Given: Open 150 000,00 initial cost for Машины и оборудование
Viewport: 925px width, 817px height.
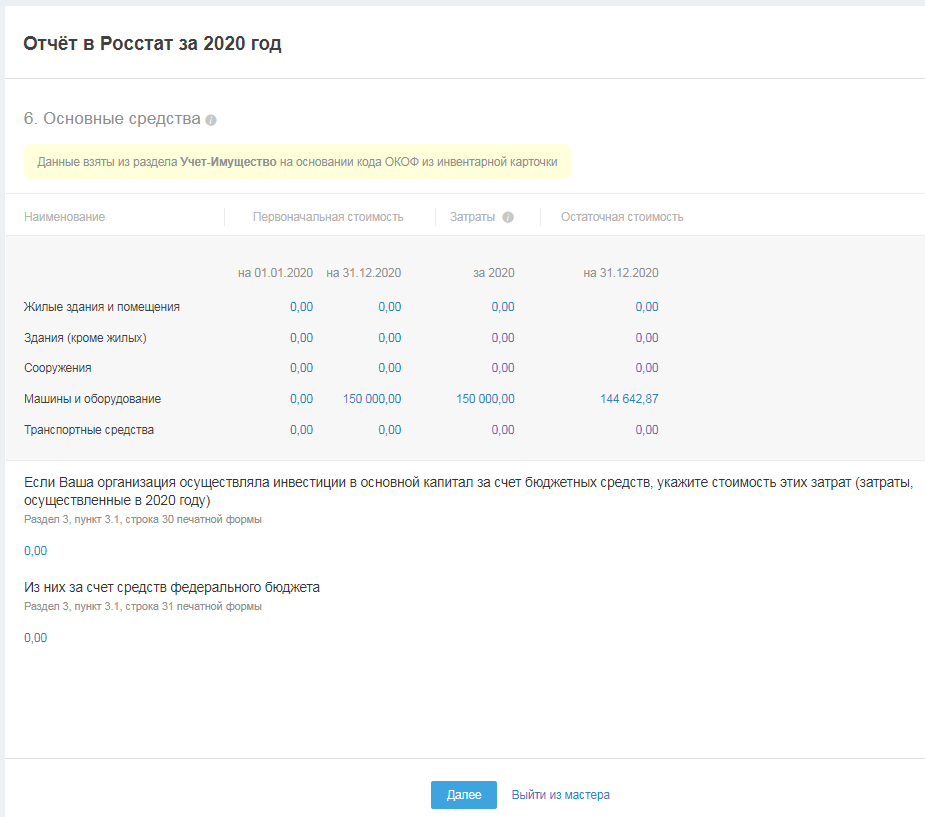Looking at the screenshot, I should [x=372, y=399].
